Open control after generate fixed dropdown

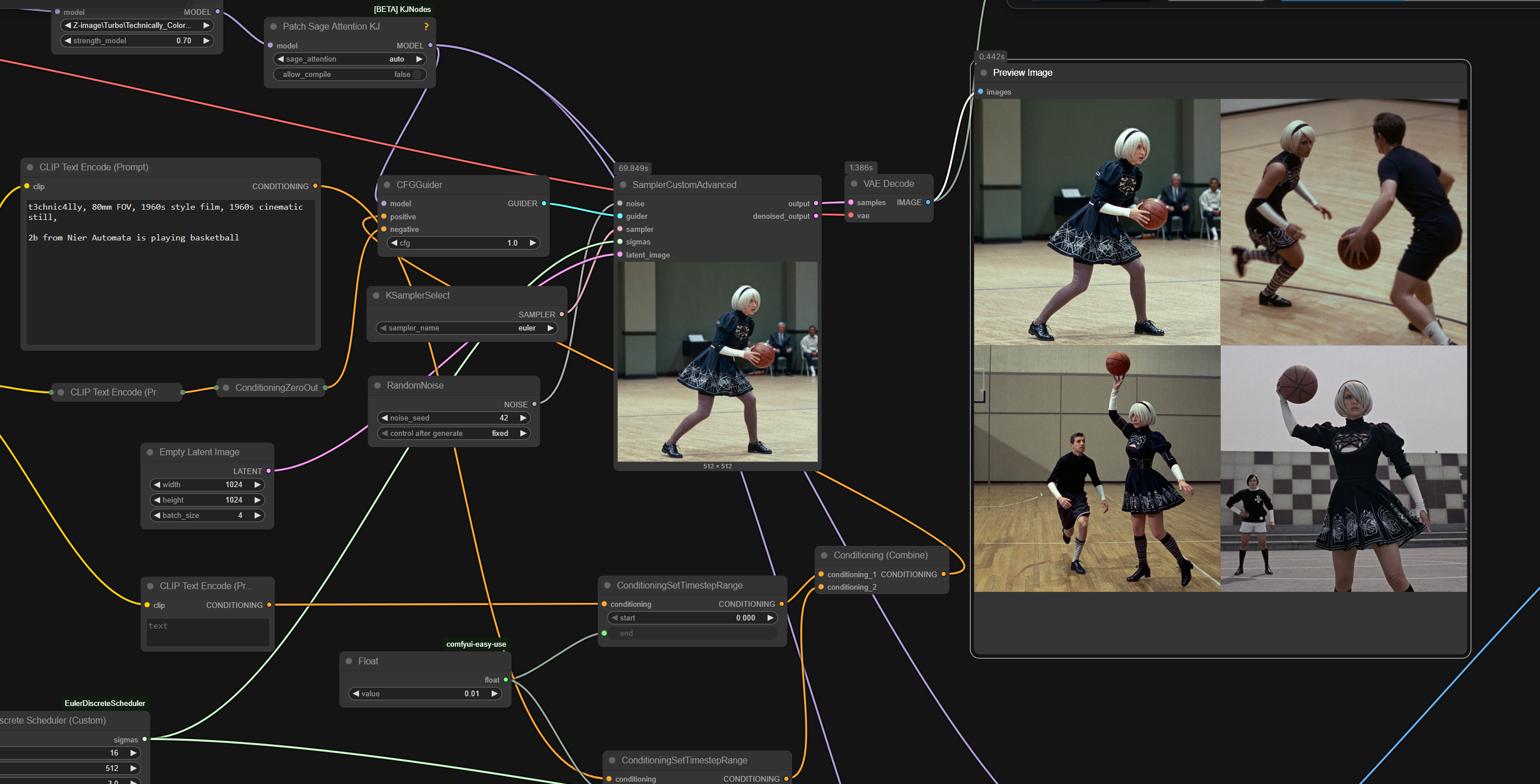453,433
